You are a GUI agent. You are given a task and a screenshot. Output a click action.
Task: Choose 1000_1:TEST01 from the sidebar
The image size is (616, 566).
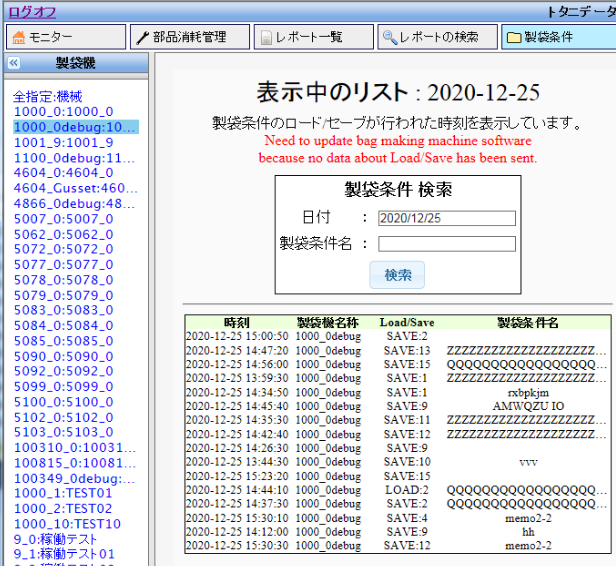(63, 493)
